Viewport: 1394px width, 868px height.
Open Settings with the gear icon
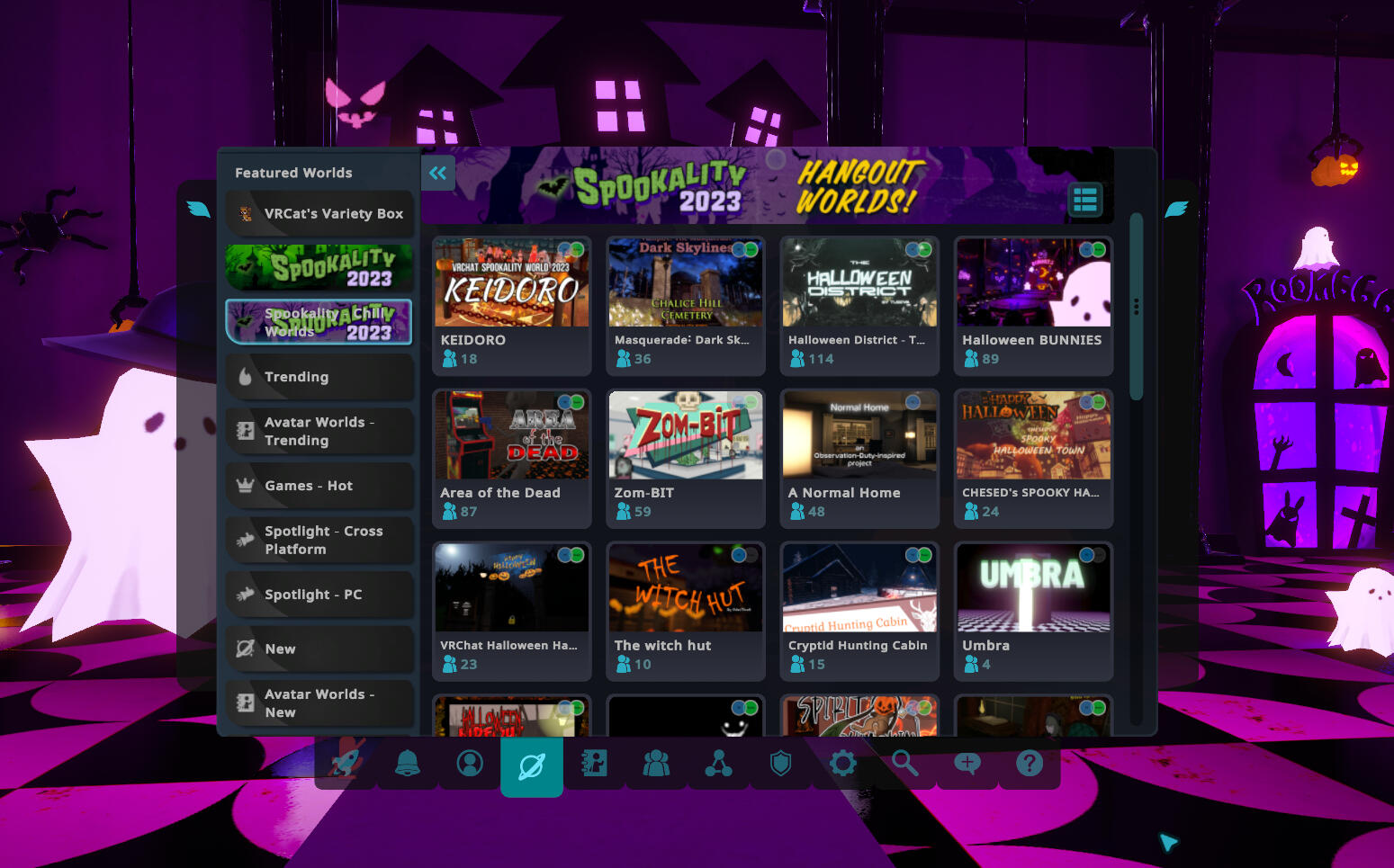(842, 764)
